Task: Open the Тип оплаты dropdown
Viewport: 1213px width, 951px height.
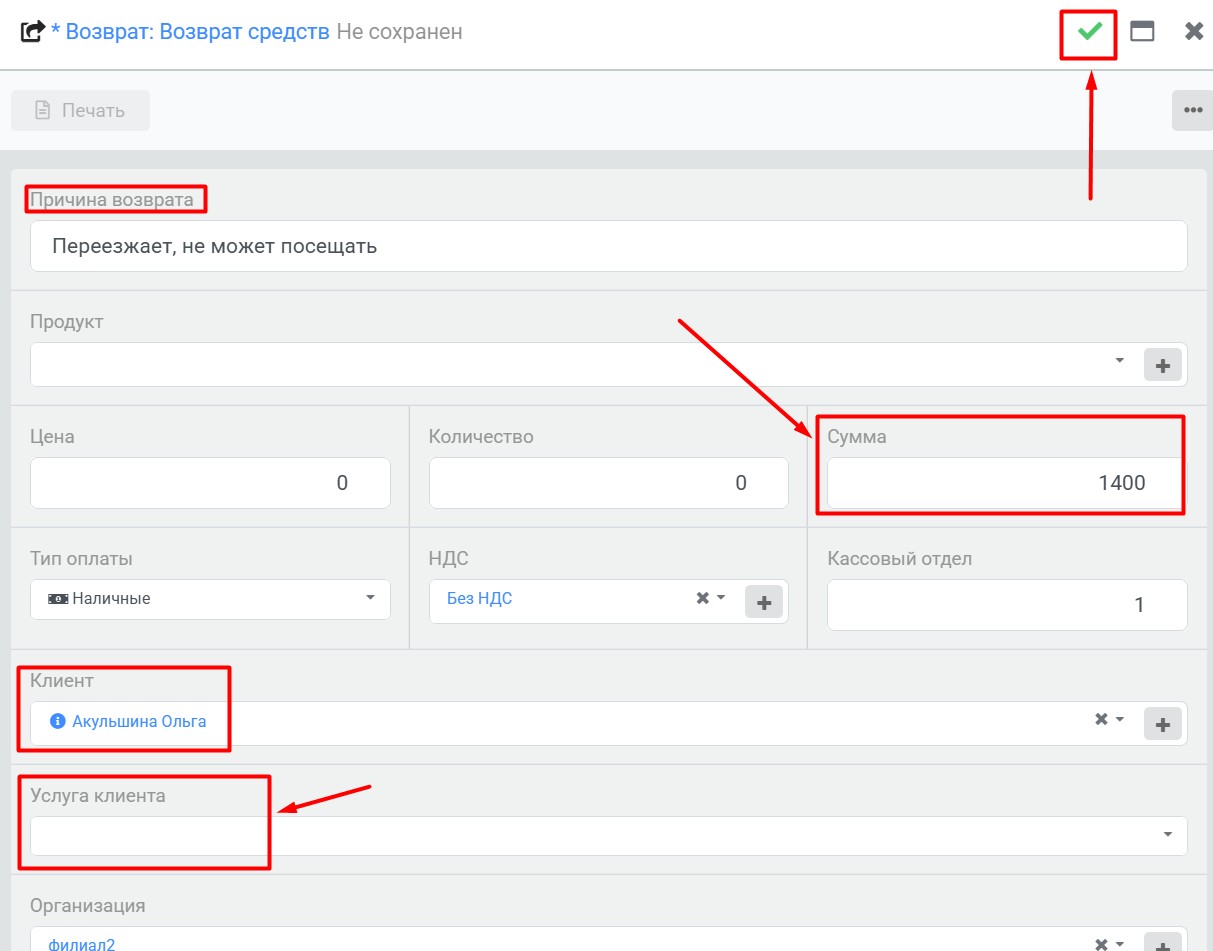Action: (210, 599)
